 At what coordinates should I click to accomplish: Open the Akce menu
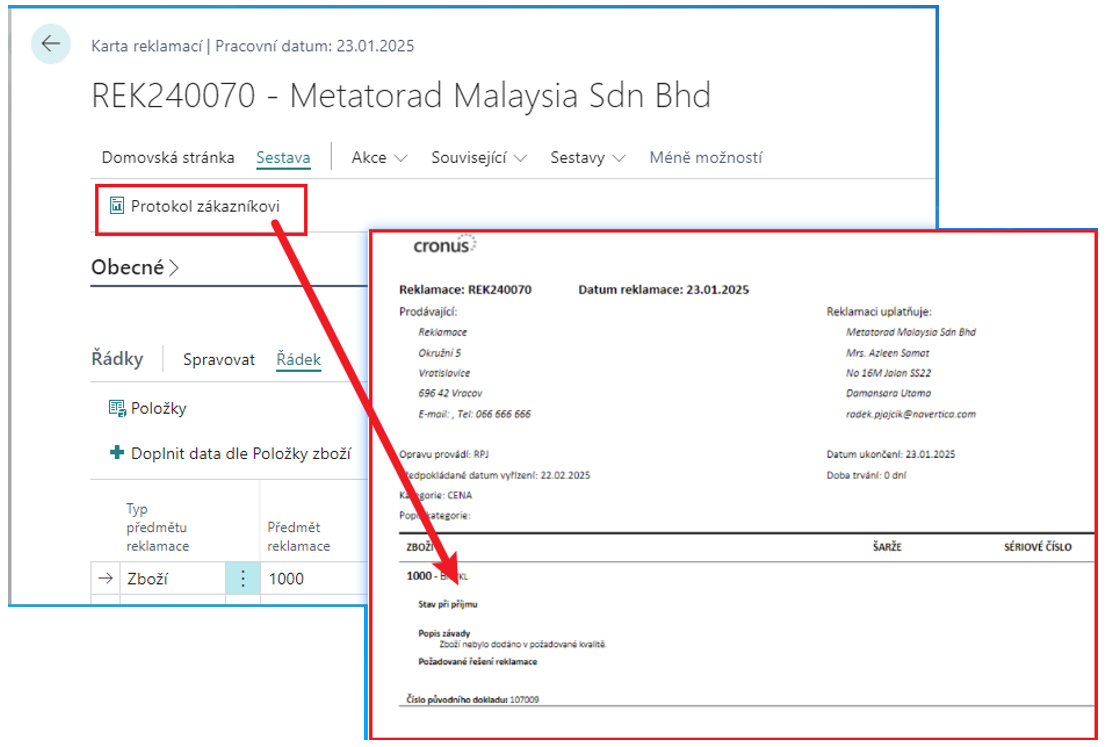click(x=379, y=157)
